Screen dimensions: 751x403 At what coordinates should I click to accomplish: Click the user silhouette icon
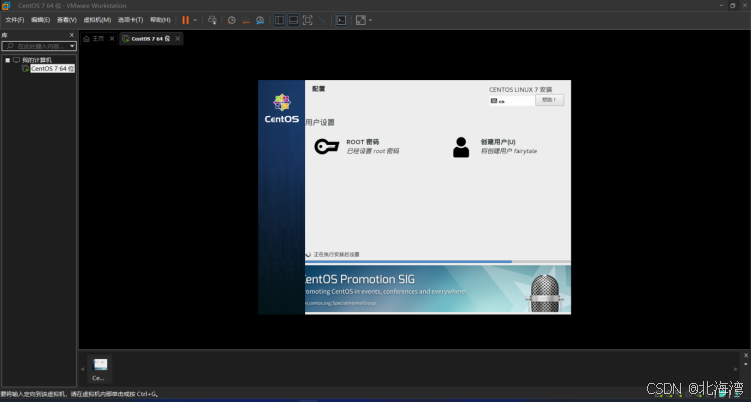pyautogui.click(x=461, y=147)
